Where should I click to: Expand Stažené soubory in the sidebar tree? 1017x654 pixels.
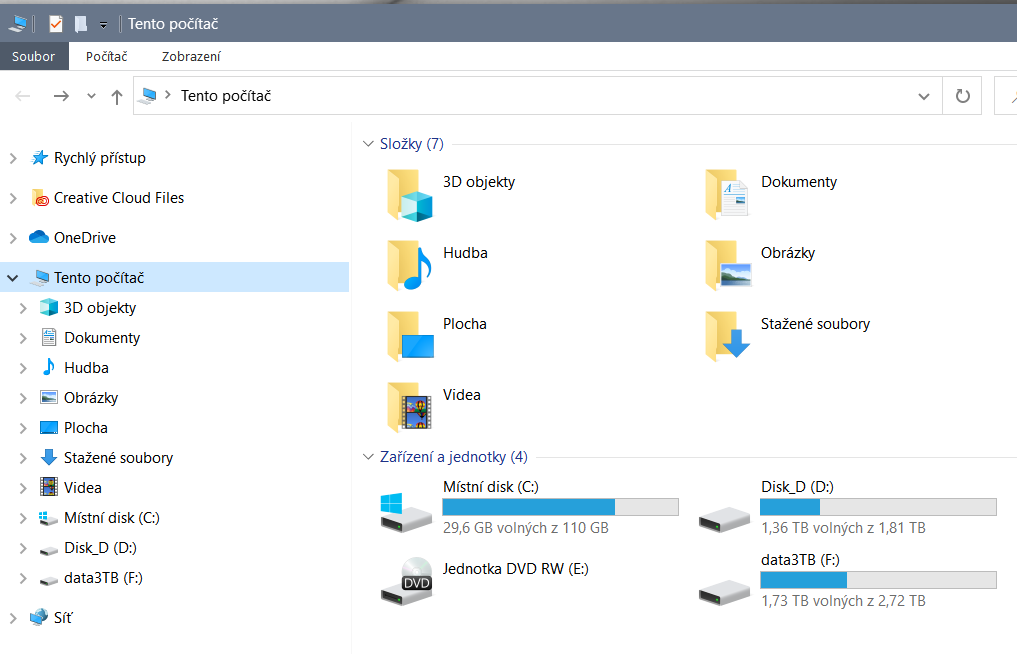23,459
